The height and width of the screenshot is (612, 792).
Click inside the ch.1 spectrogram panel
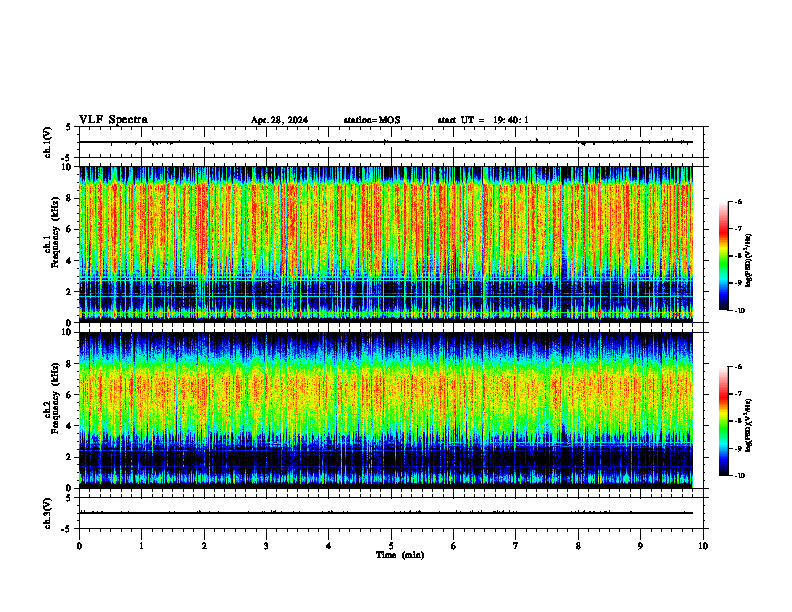[x=386, y=244]
